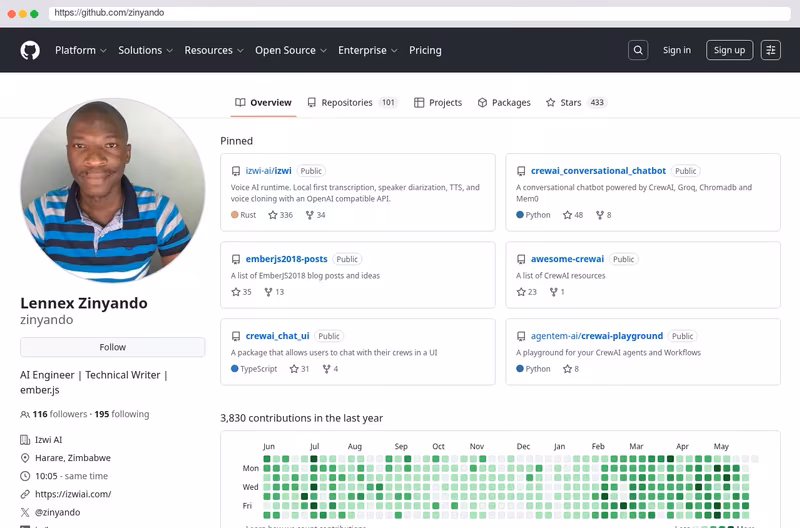Screen dimensions: 800x528
Task: Follow Lennex Zinyando
Action: coord(113,347)
